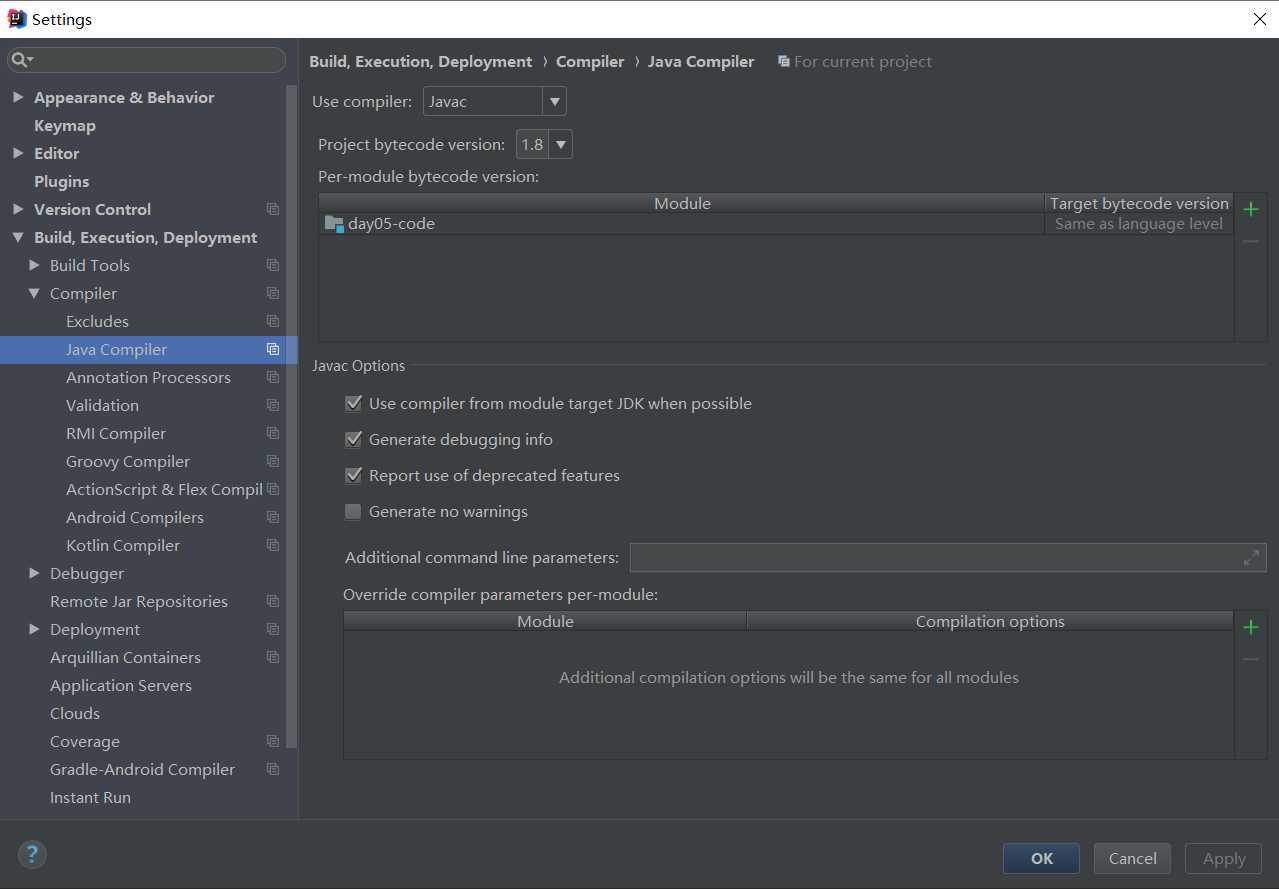Expand the Version Control tree node

[x=18, y=209]
